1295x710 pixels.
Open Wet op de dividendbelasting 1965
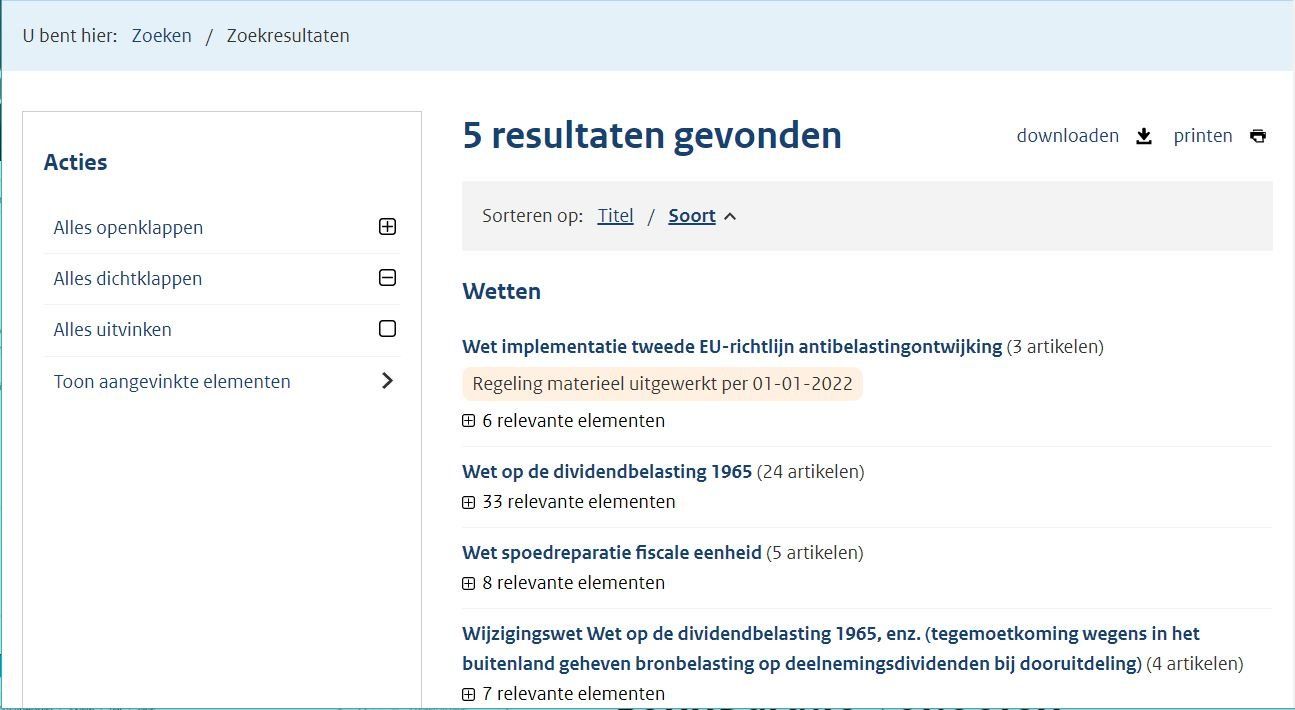pos(607,472)
